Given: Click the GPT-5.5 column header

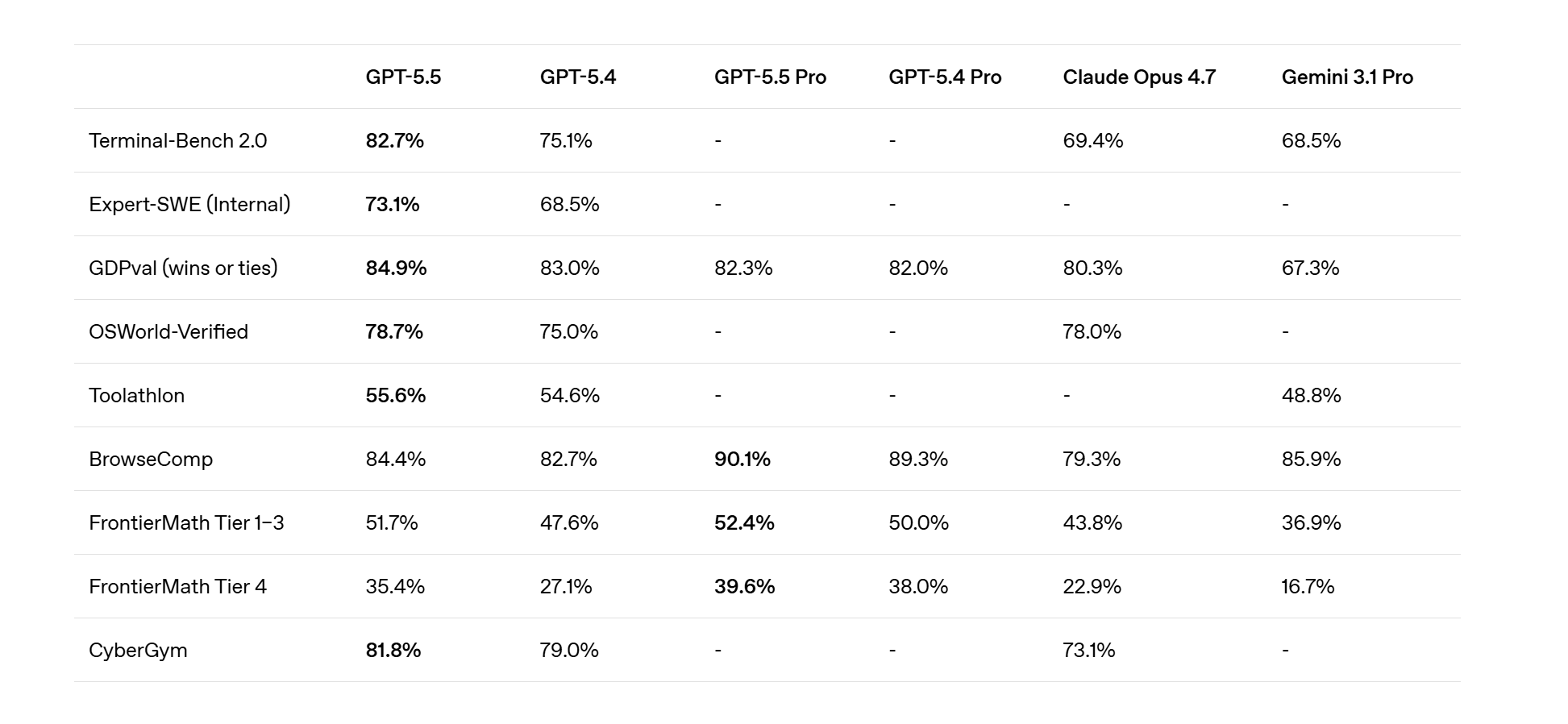Looking at the screenshot, I should click(x=403, y=77).
